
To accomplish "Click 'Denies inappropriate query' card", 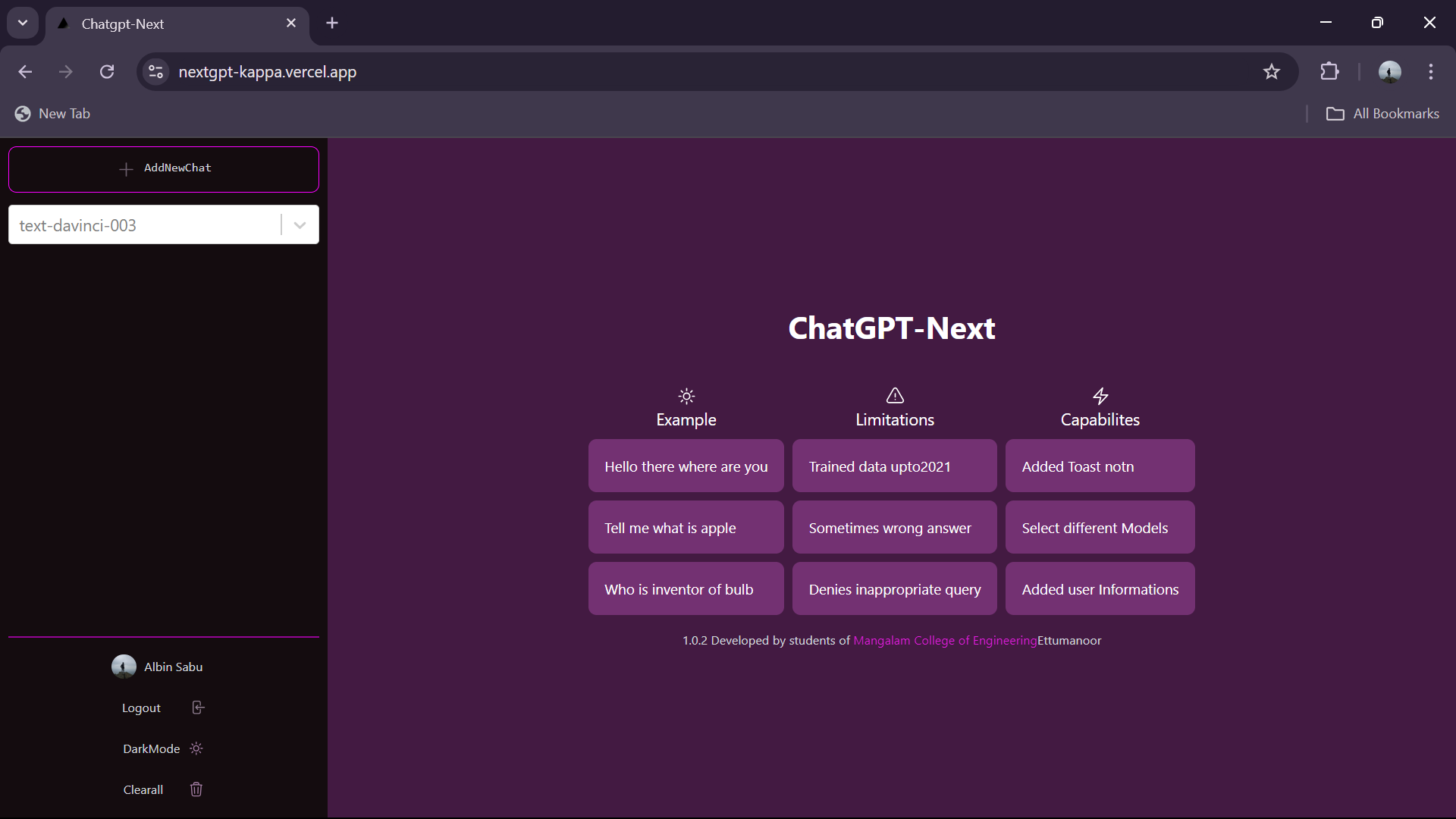I will pyautogui.click(x=895, y=588).
